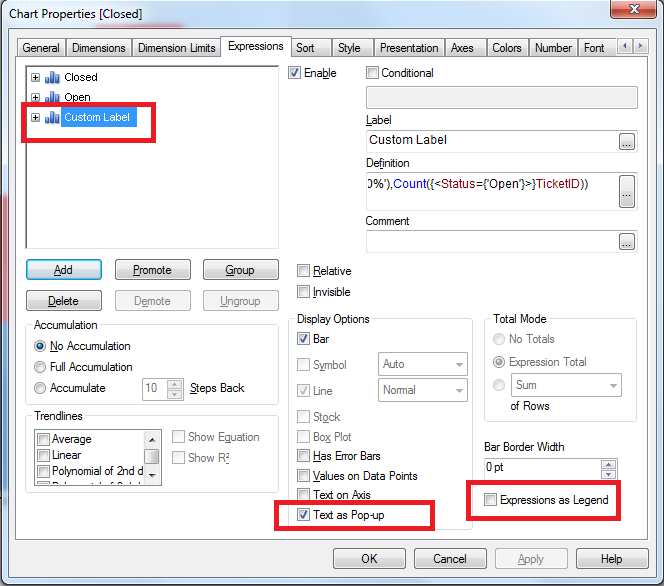Delete the selected expression
Viewport: 664px width, 586px height.
pyautogui.click(x=64, y=301)
